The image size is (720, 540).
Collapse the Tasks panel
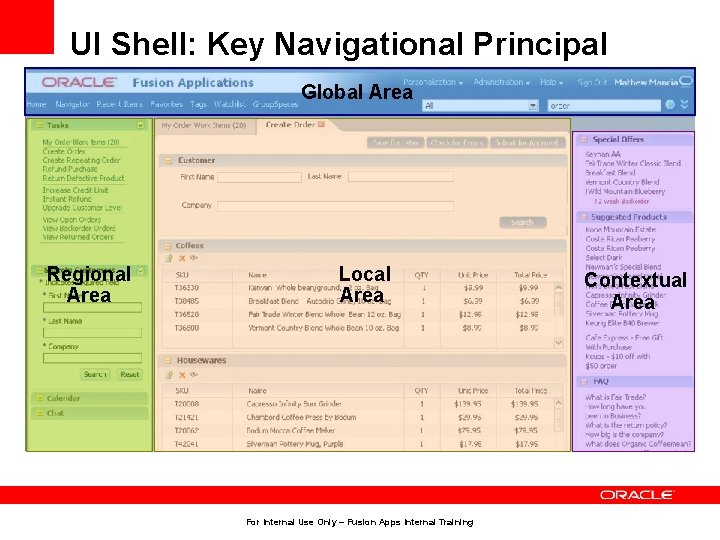coord(39,125)
